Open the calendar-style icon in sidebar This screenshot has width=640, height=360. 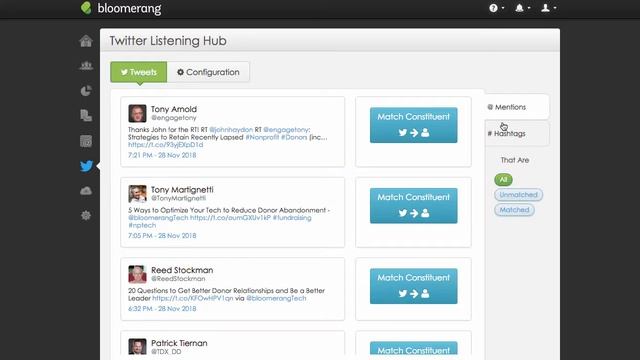(x=86, y=141)
